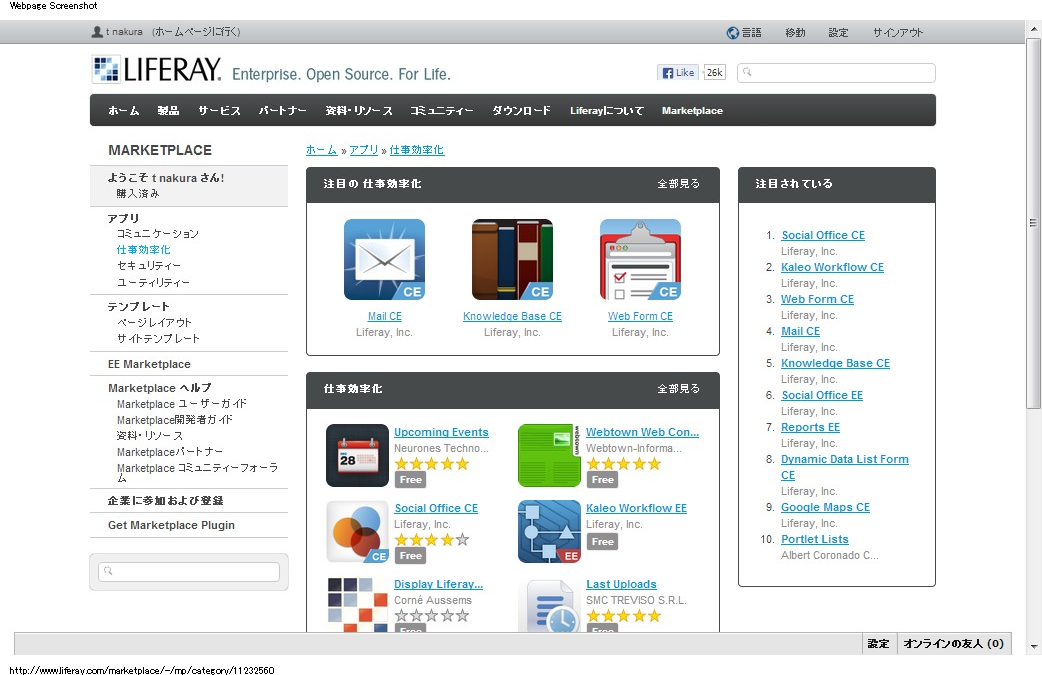The height and width of the screenshot is (675, 1042).
Task: Click the Facebook Like button
Action: click(677, 72)
